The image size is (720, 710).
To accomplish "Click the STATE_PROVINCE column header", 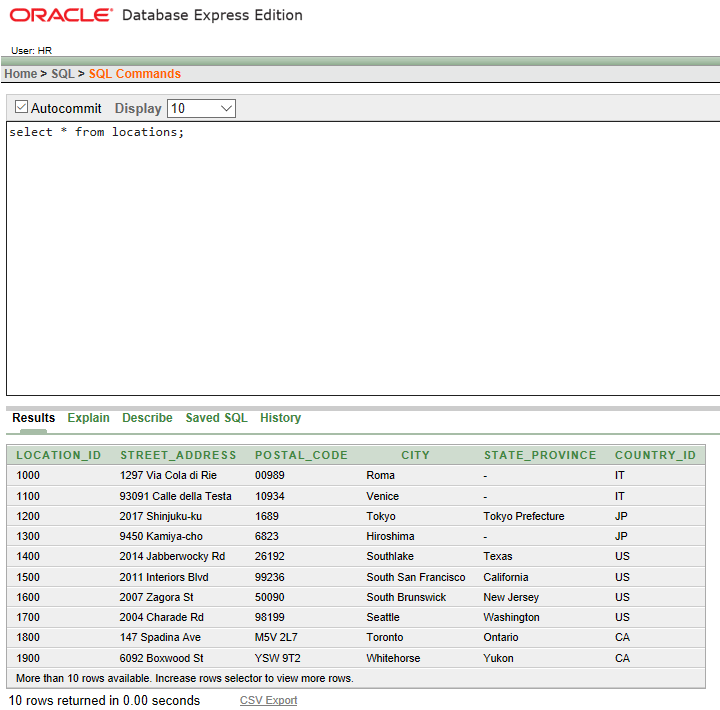I will [540, 455].
